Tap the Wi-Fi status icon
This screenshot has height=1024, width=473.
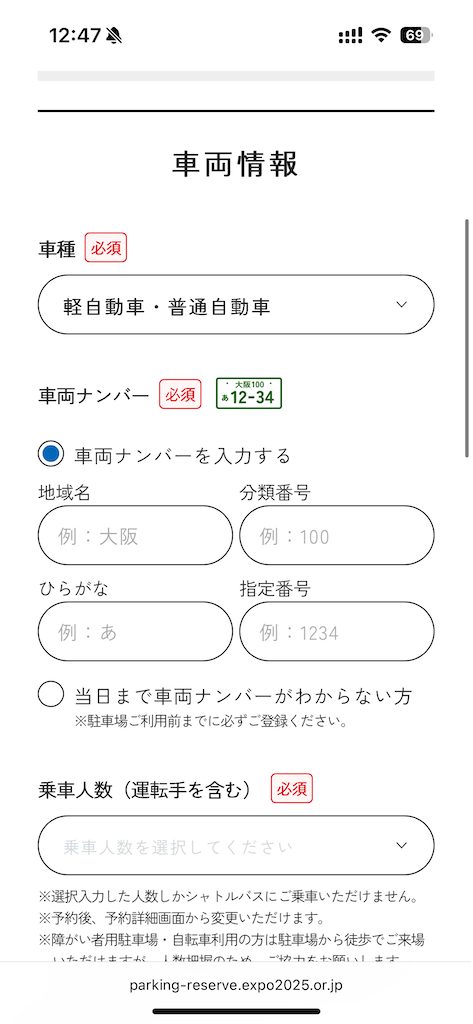pyautogui.click(x=380, y=35)
